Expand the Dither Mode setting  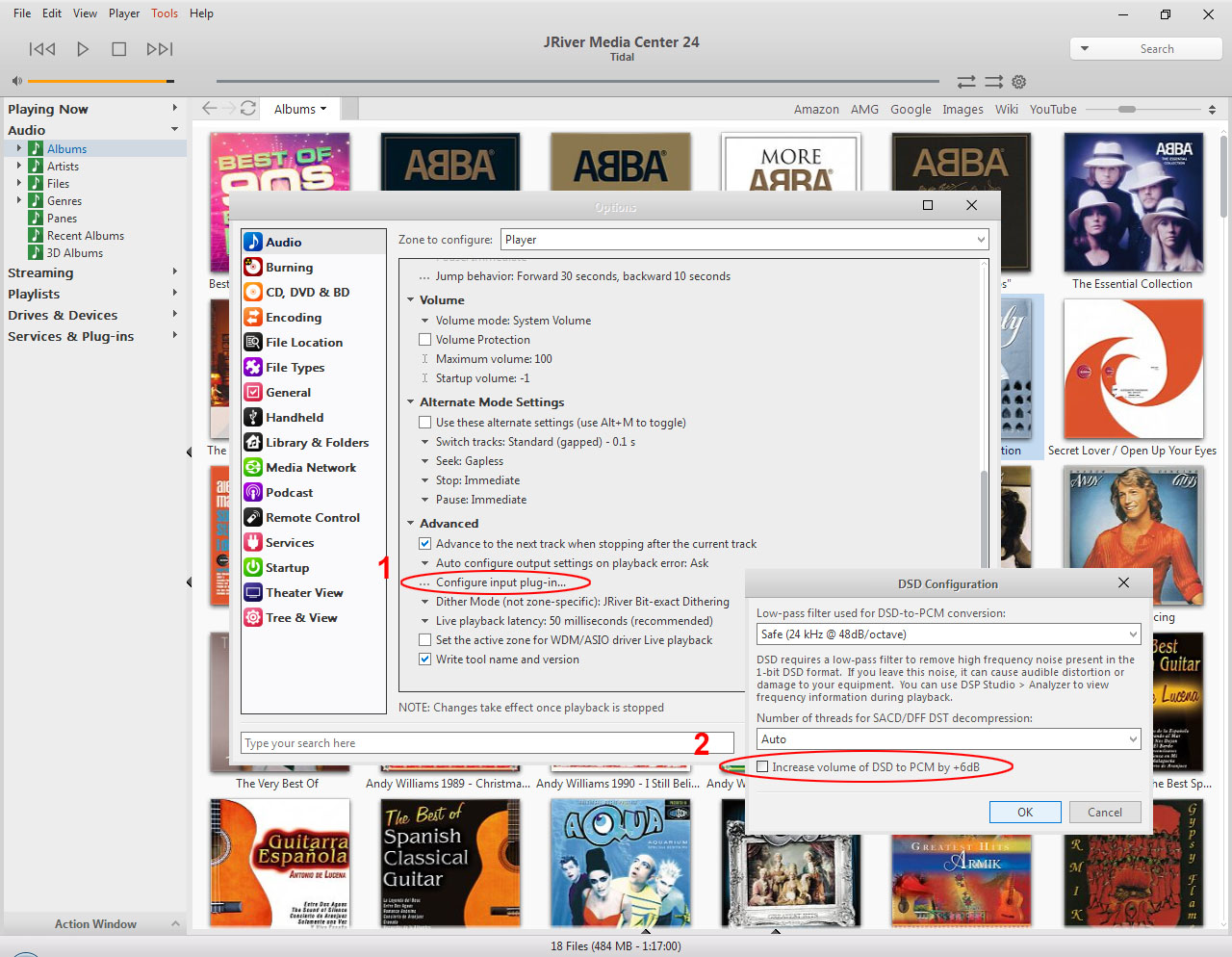(x=424, y=602)
